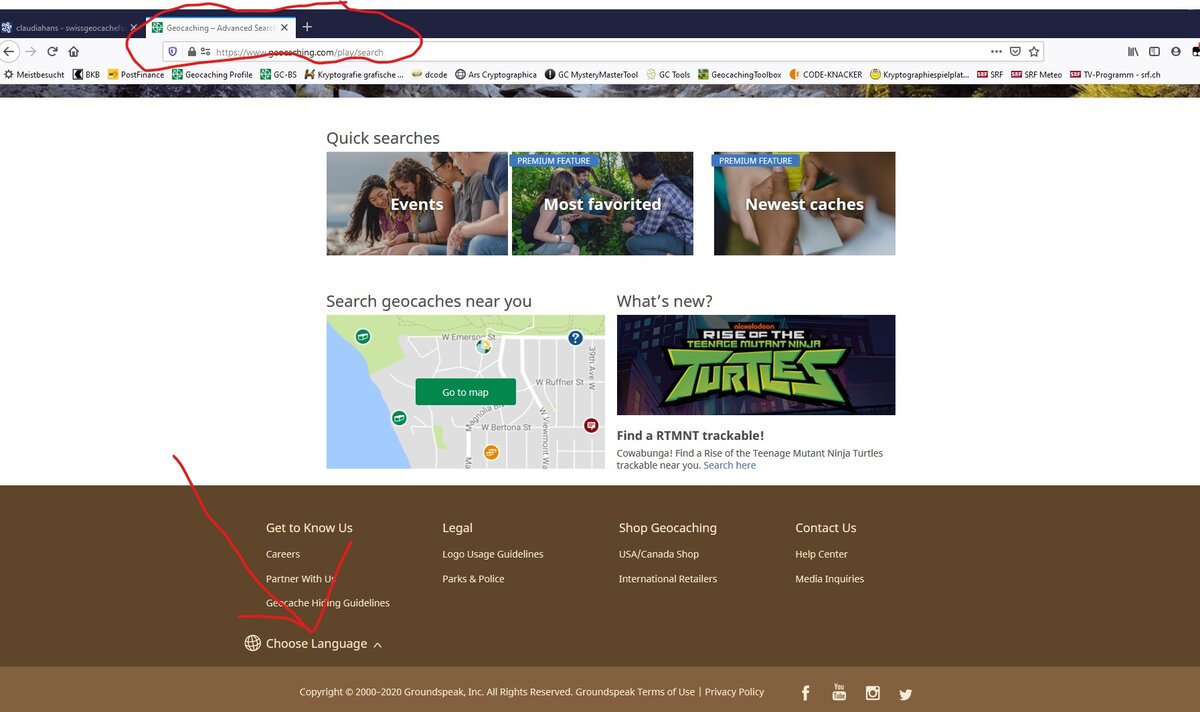Open the Careers footer link
Viewport: 1200px width, 712px height.
click(283, 554)
